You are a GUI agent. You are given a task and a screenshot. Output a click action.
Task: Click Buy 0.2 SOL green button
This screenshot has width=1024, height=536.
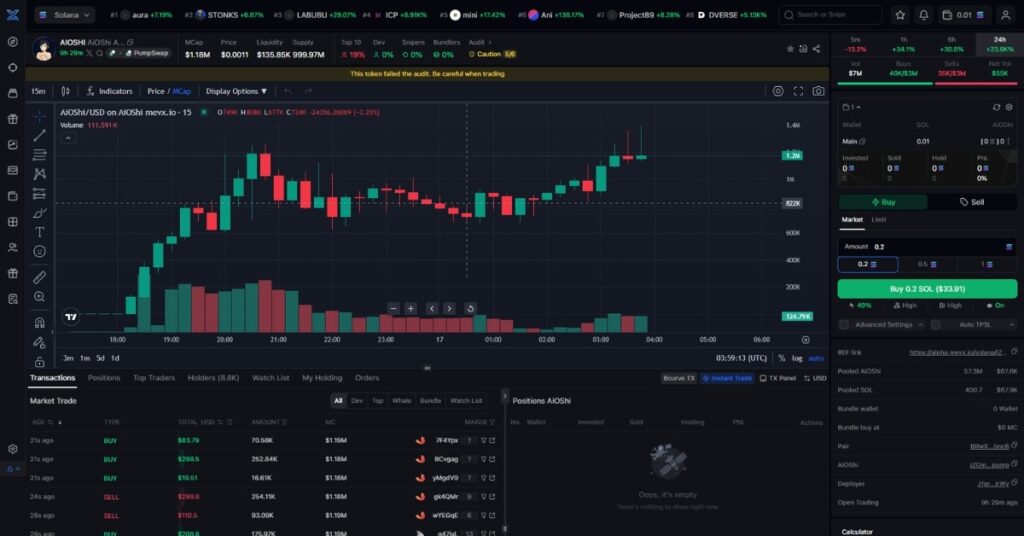coord(927,289)
